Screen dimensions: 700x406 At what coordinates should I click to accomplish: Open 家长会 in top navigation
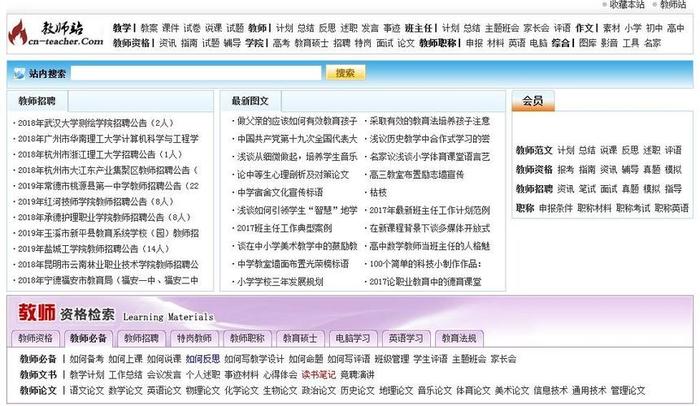[536, 28]
